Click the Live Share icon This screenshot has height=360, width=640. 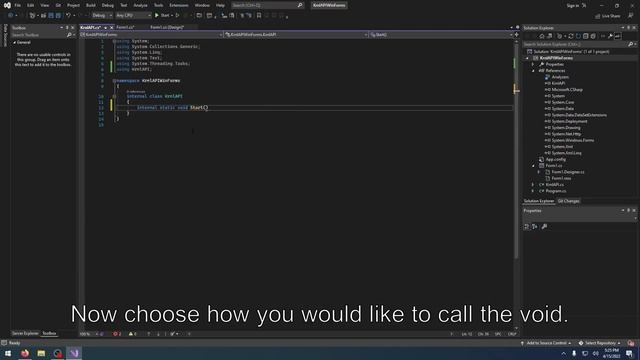pyautogui.click(x=598, y=16)
